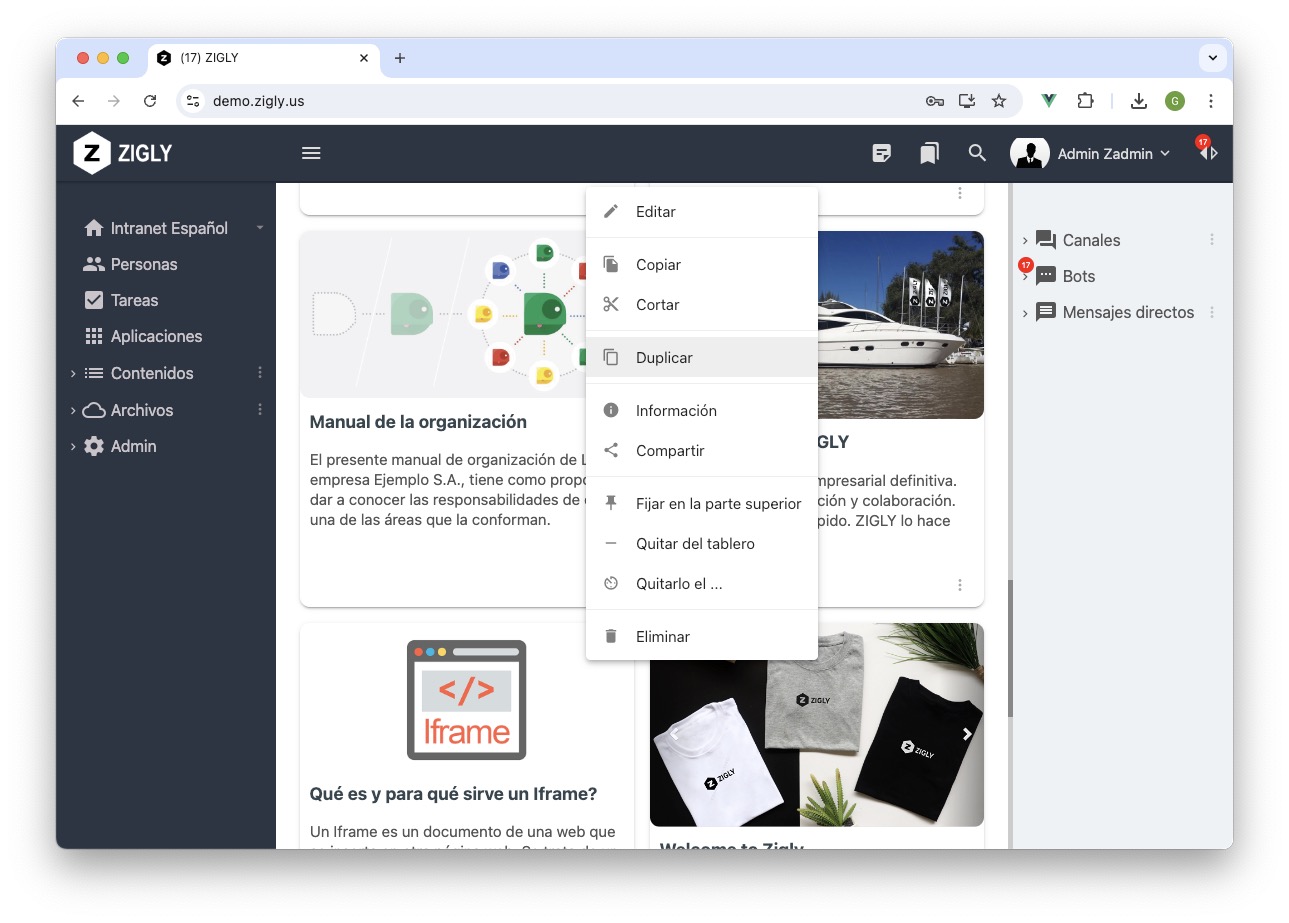The image size is (1289, 923).
Task: Go back in t-shirt carousel with left arrow
Action: 673,734
